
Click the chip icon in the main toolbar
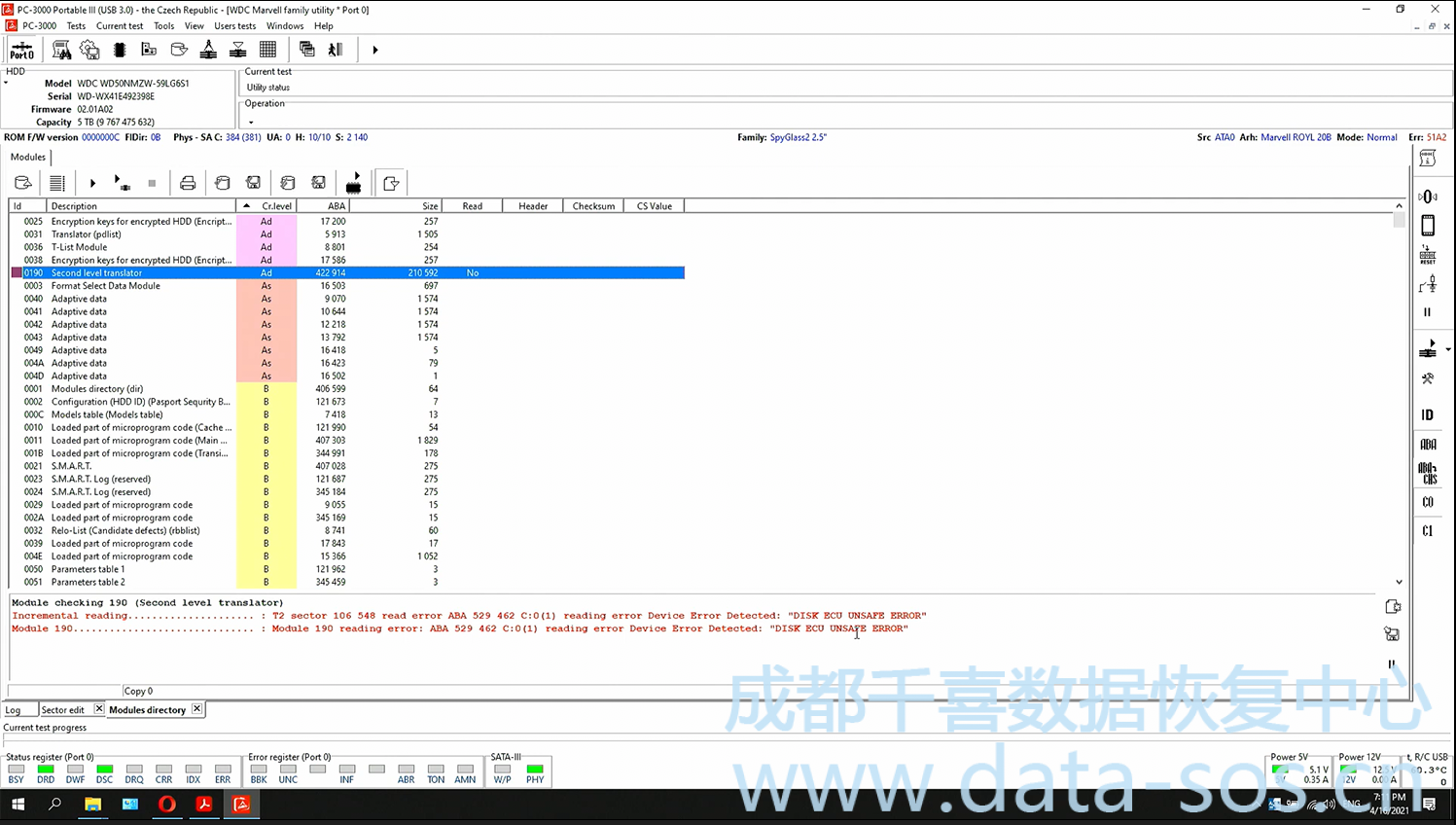click(x=120, y=50)
